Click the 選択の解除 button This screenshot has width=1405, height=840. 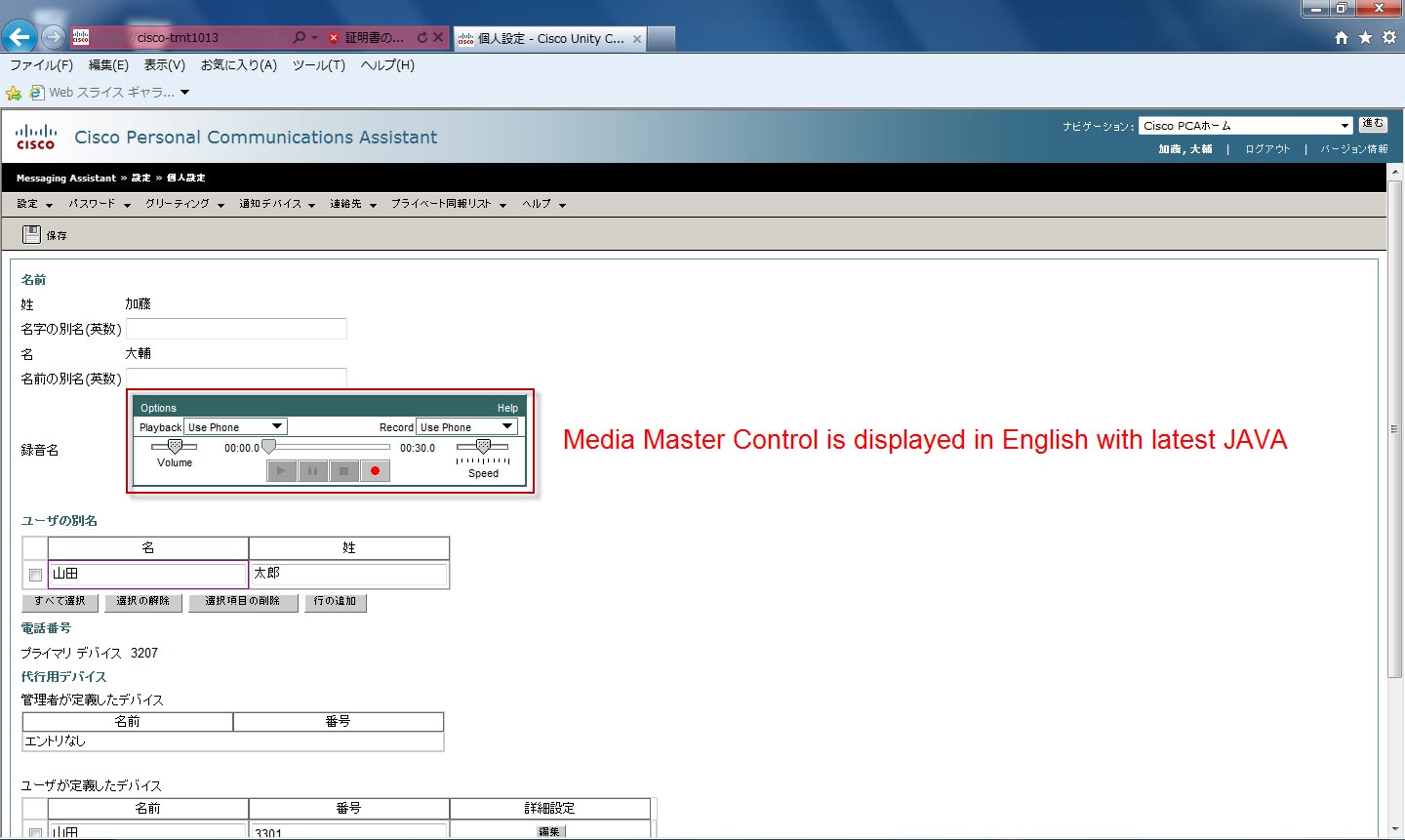click(x=143, y=602)
